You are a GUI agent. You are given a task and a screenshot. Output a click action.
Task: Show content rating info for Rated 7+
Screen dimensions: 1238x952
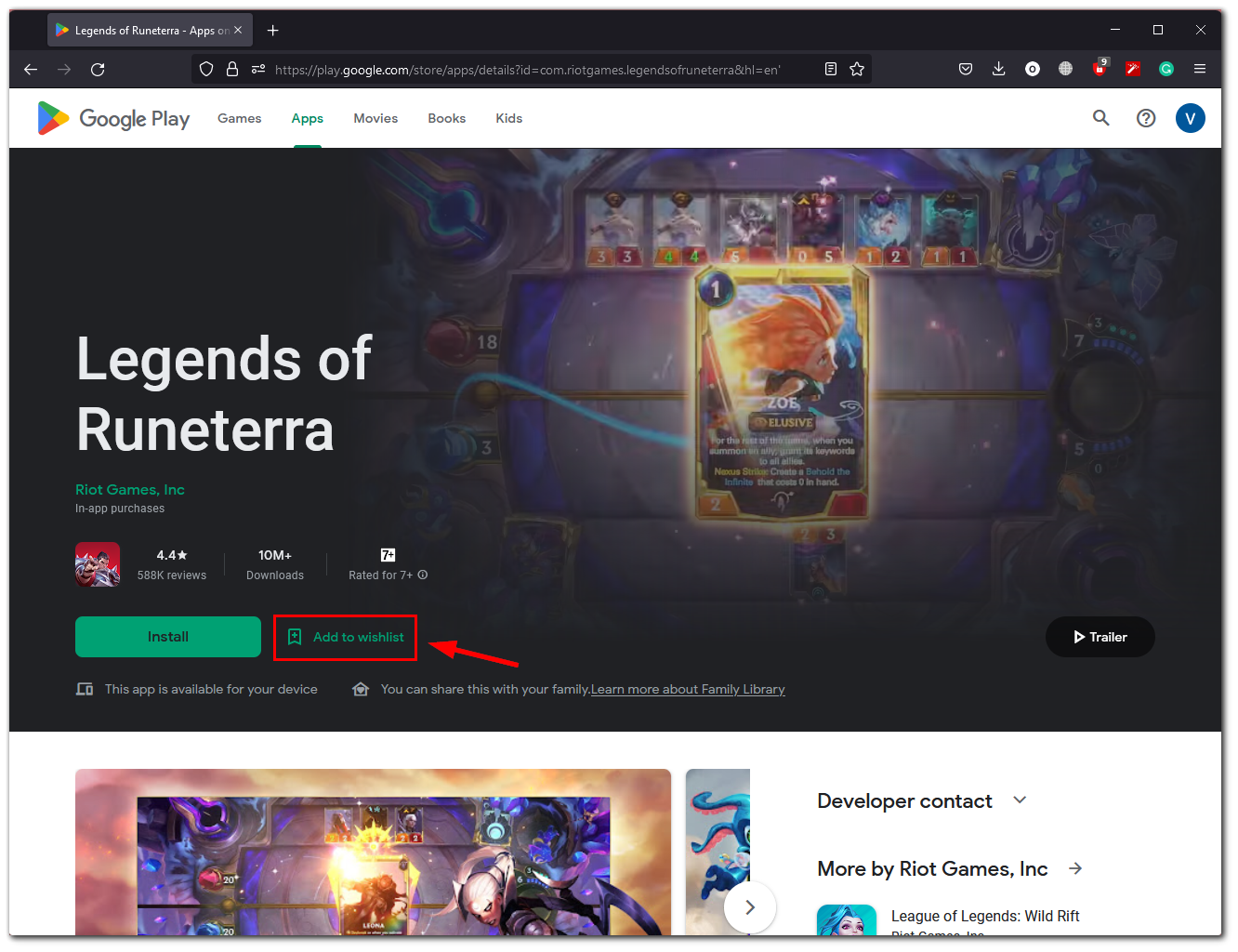pyautogui.click(x=423, y=575)
